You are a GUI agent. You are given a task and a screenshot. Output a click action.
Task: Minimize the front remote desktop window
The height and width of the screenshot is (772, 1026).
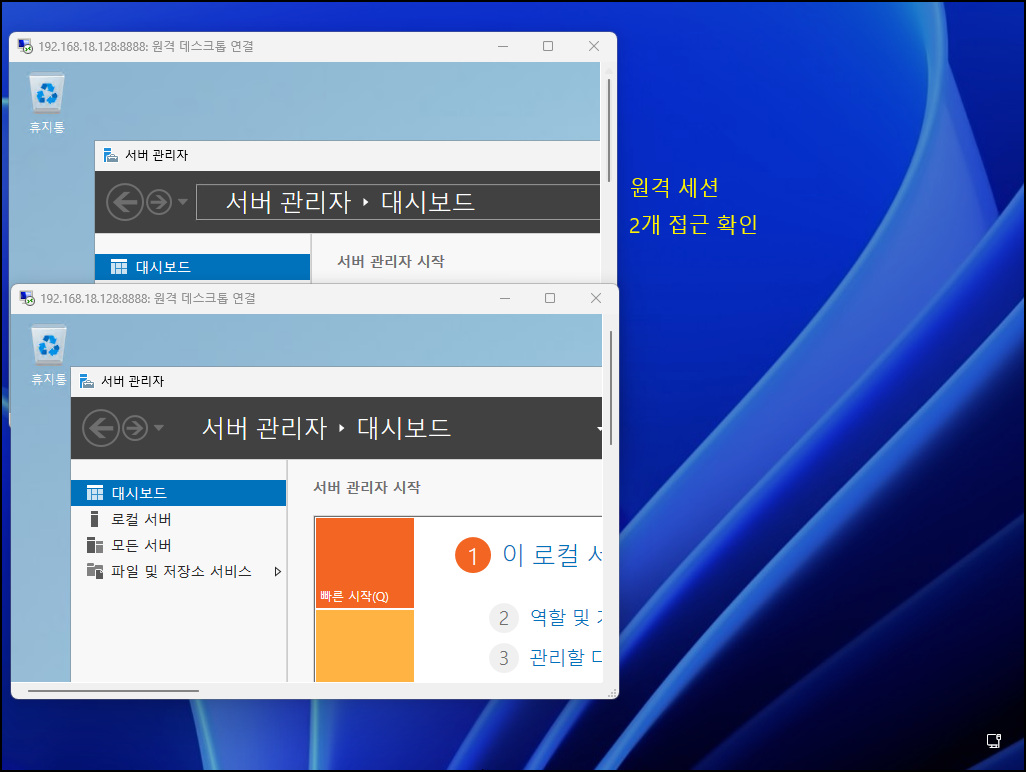click(504, 298)
